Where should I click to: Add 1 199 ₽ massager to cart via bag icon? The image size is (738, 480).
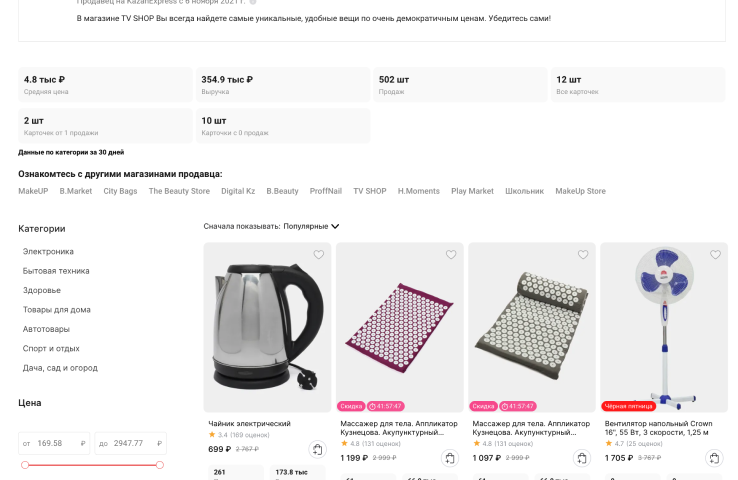tap(450, 458)
